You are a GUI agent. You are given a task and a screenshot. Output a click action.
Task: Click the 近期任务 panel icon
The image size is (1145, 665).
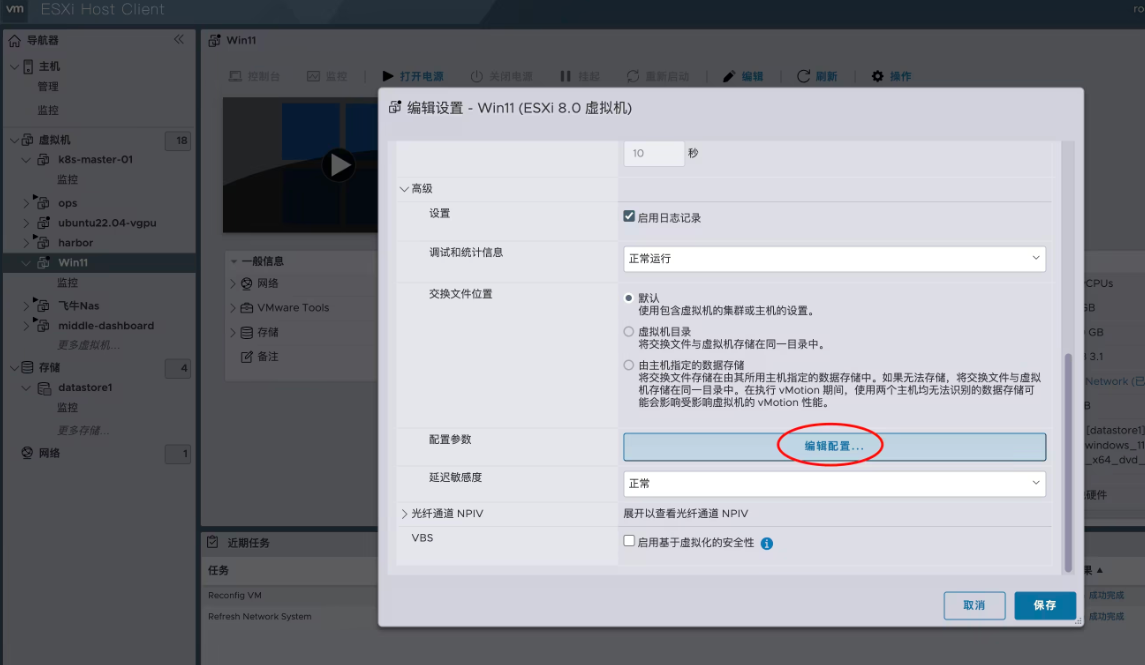pyautogui.click(x=212, y=542)
